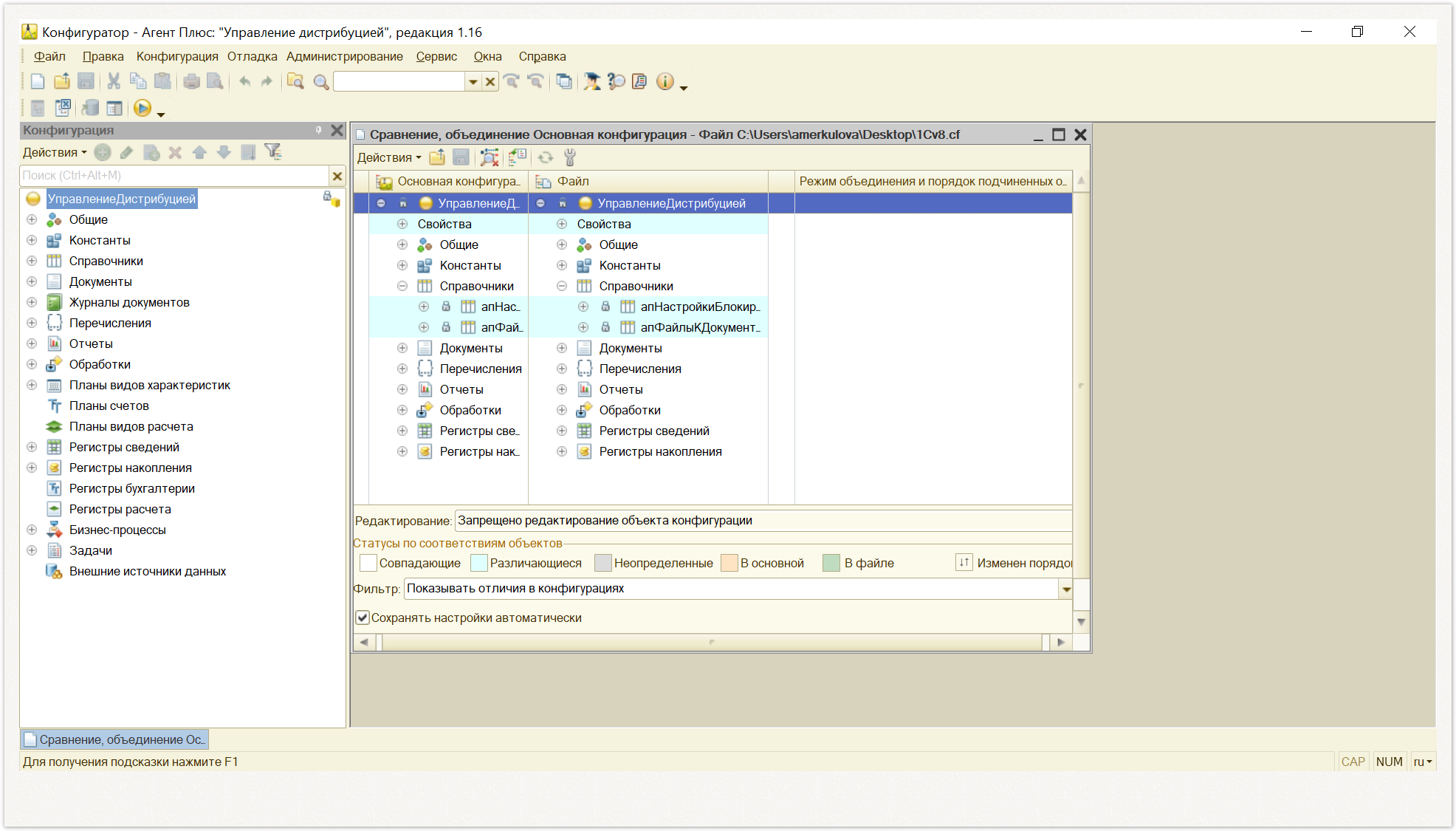The width and height of the screenshot is (1456, 831).
Task: Click the magnifier Find icon
Action: [x=320, y=82]
